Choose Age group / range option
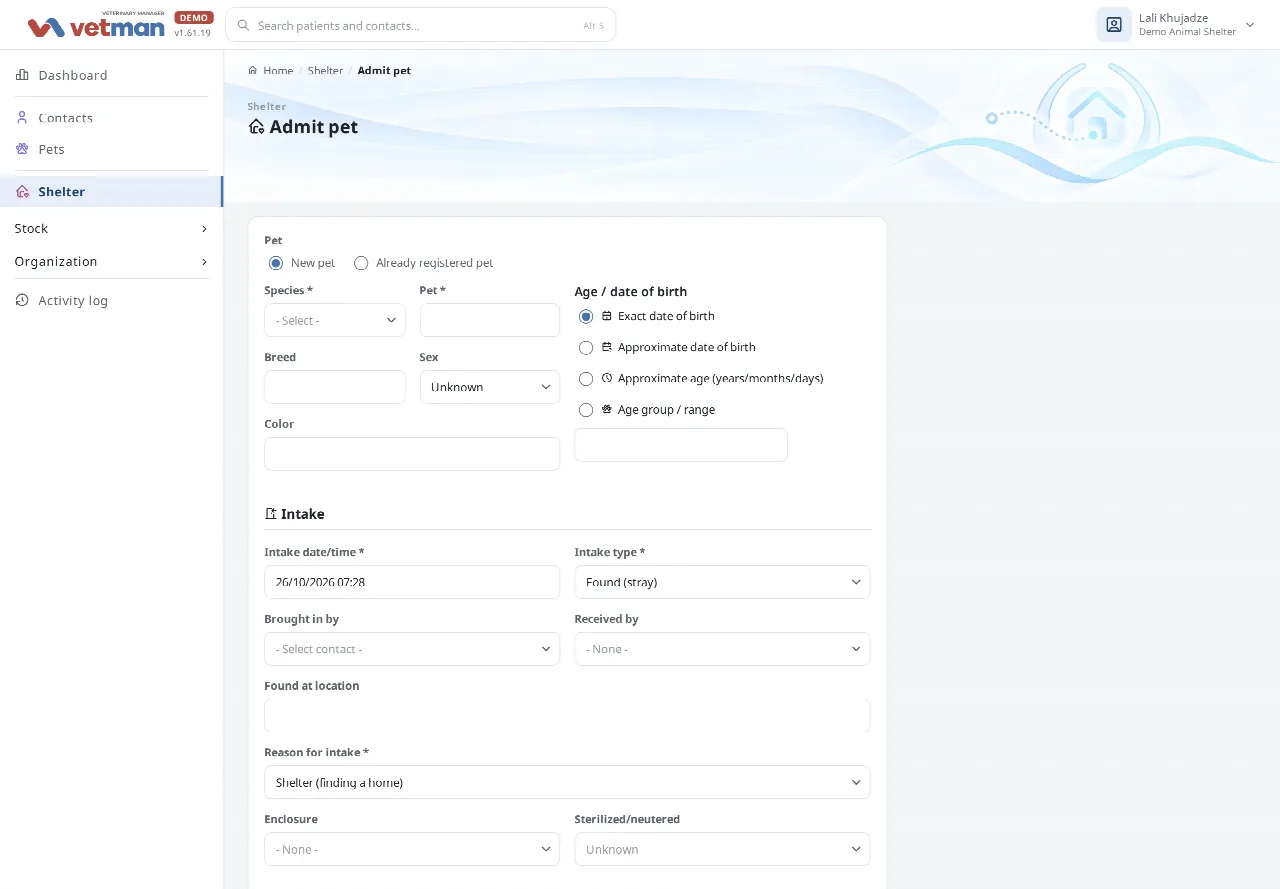This screenshot has width=1280, height=889. 586,410
